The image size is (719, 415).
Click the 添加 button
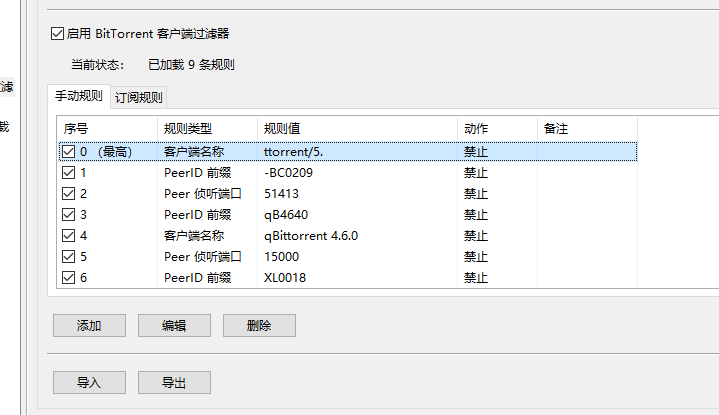point(89,326)
